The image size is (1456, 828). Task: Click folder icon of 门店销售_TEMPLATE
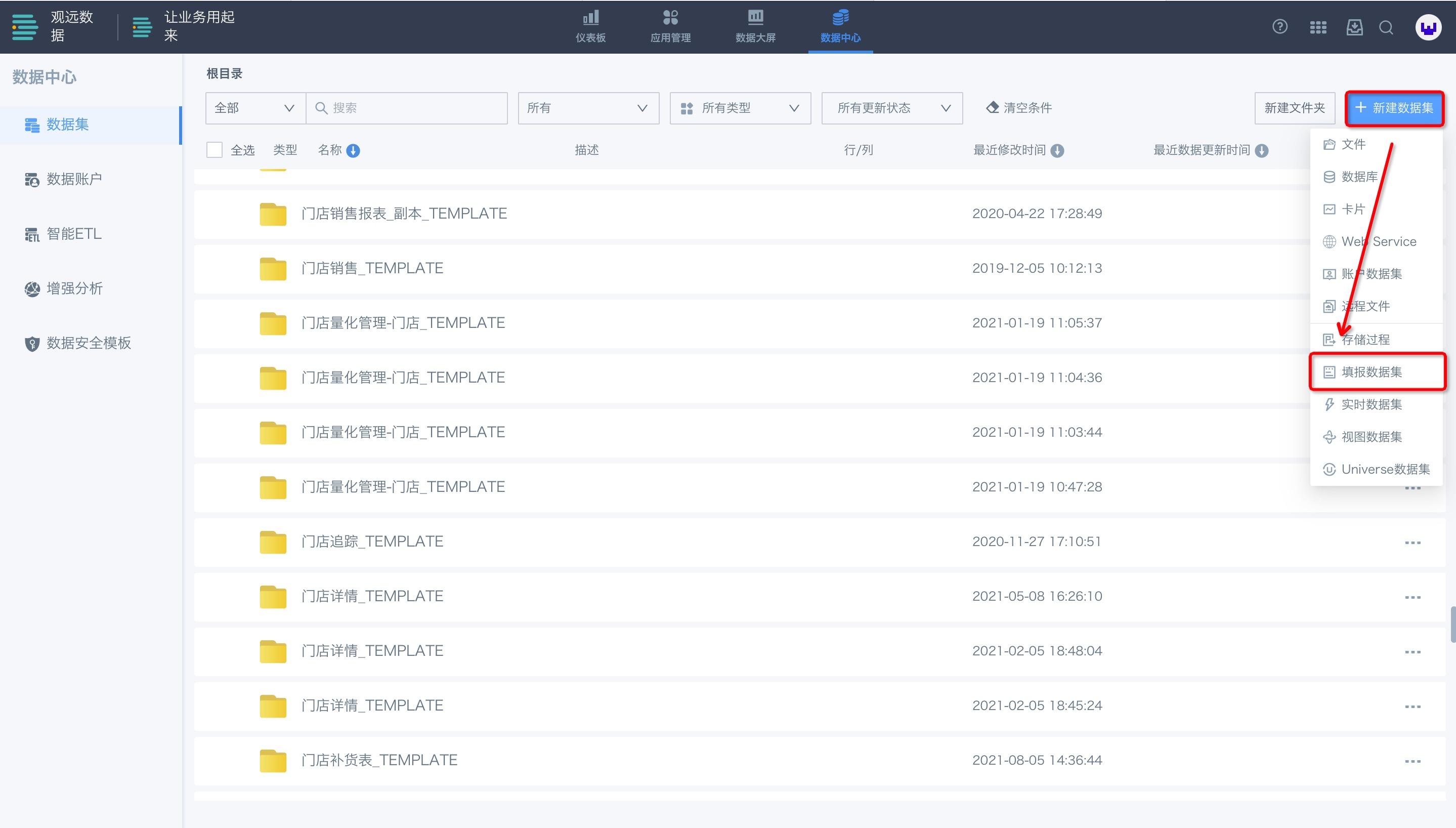coord(273,268)
